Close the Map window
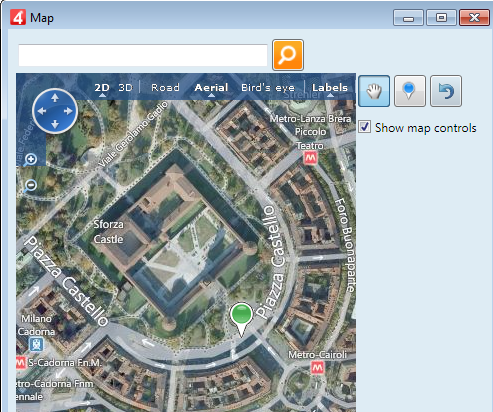The width and height of the screenshot is (493, 412). point(474,18)
